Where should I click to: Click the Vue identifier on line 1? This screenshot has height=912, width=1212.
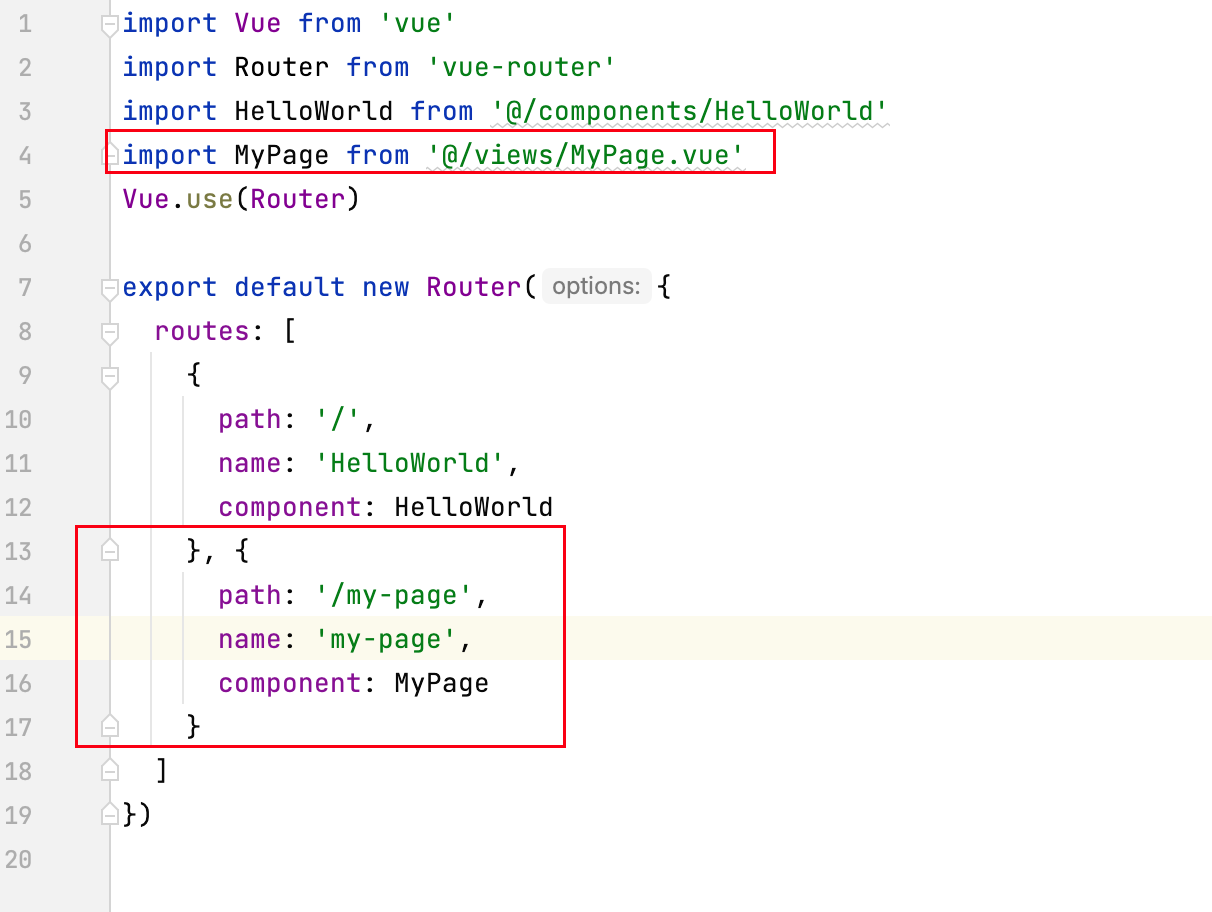258,23
